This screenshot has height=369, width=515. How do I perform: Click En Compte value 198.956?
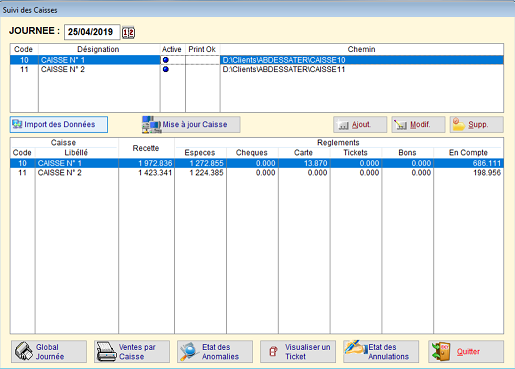pos(487,173)
